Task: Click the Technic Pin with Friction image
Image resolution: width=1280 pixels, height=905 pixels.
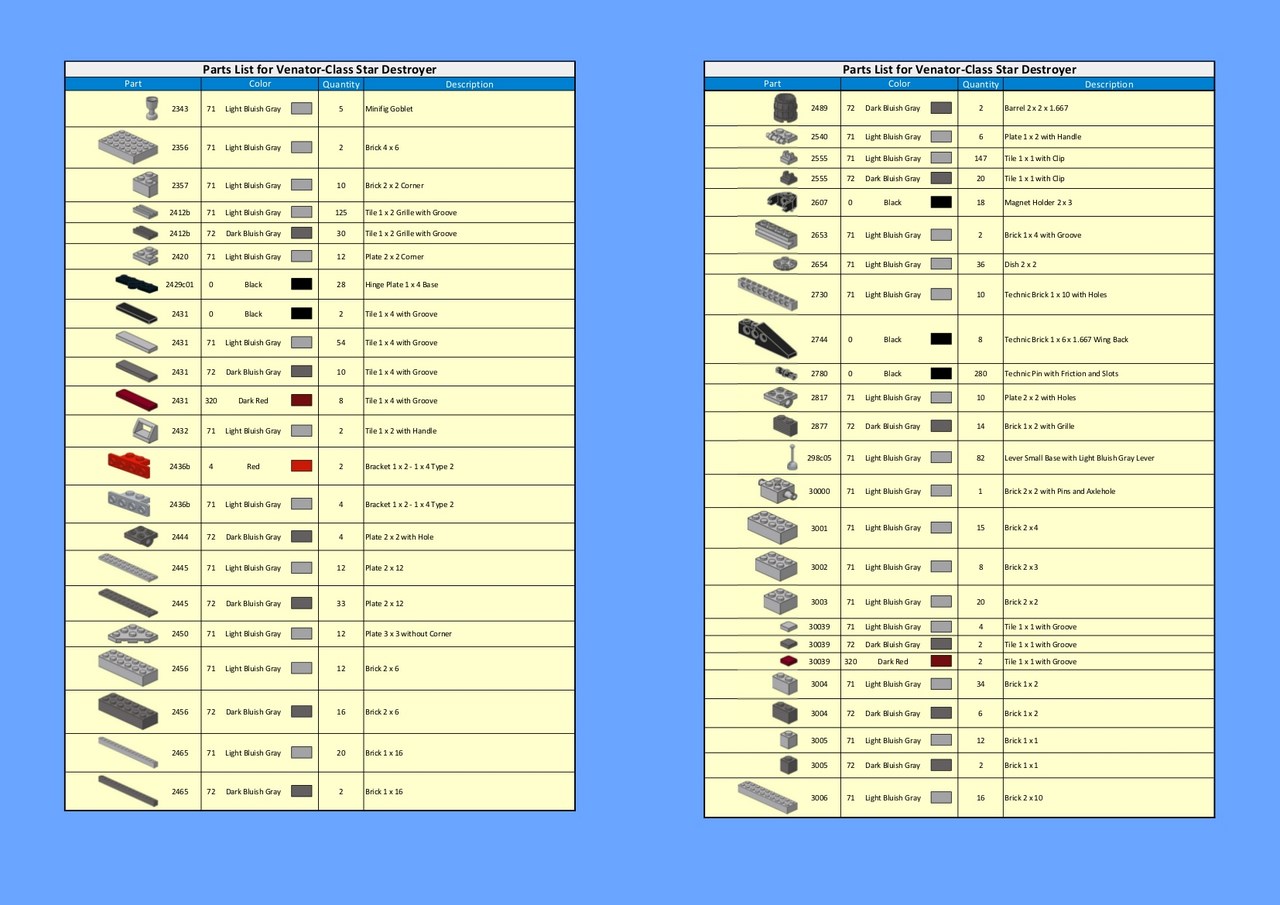Action: coord(786,373)
